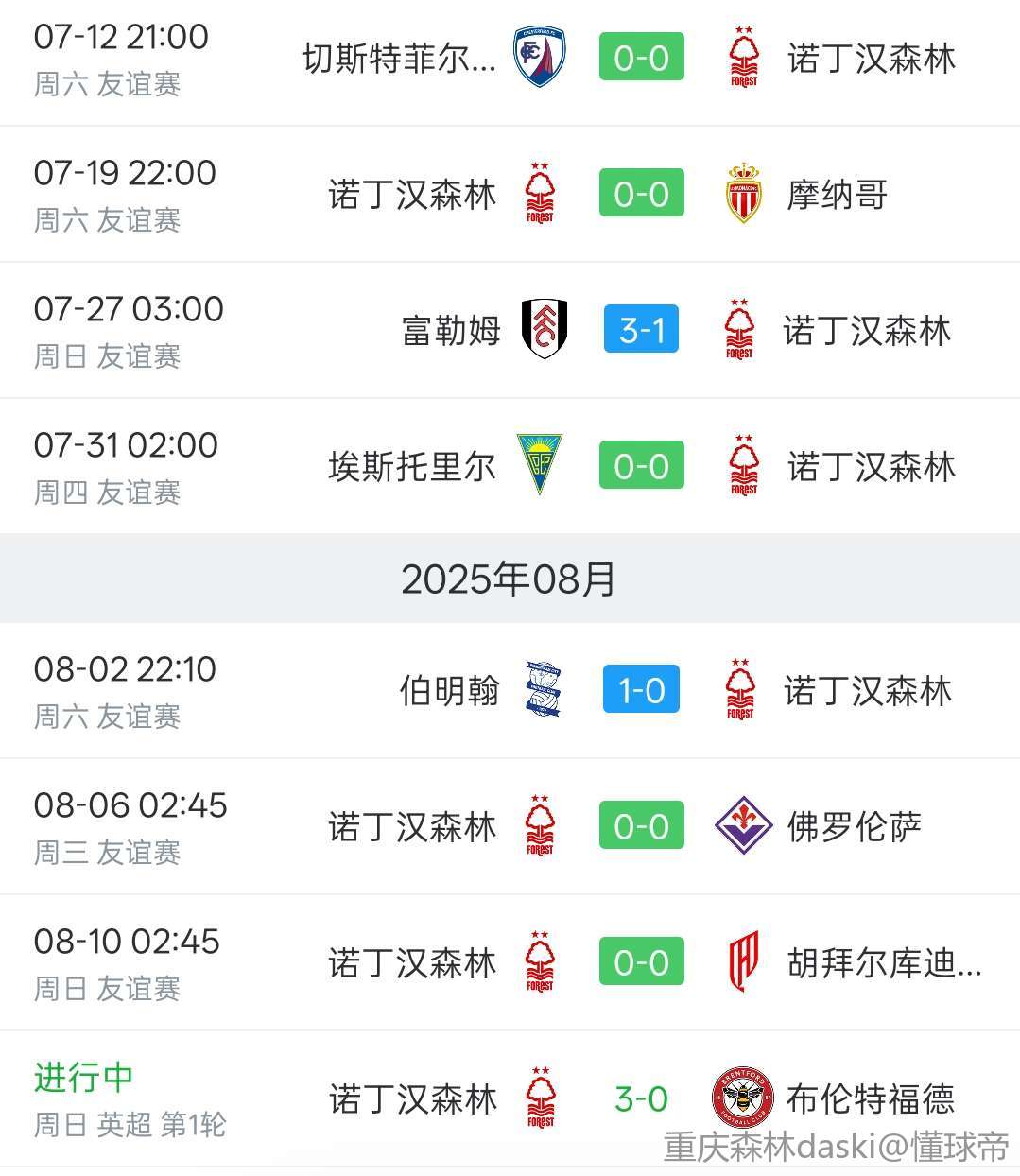This screenshot has height=1176, width=1020.
Task: Tap the Fulham club badge
Action: click(545, 330)
